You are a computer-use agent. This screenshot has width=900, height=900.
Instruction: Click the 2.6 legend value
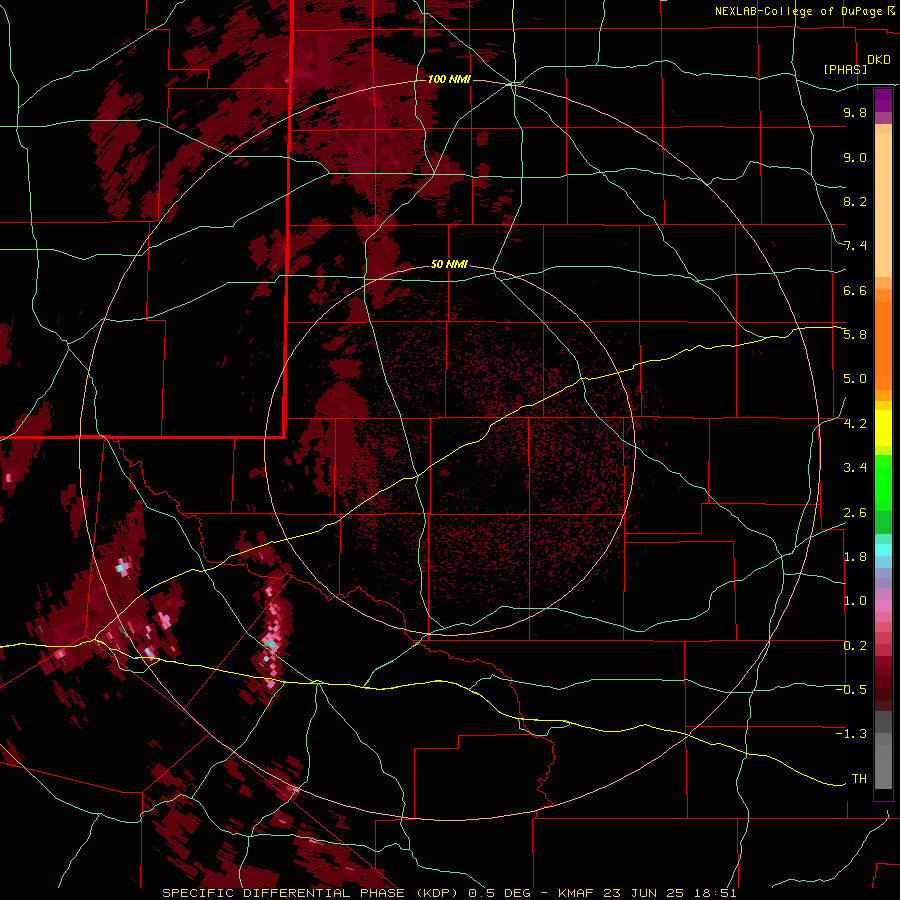855,513
